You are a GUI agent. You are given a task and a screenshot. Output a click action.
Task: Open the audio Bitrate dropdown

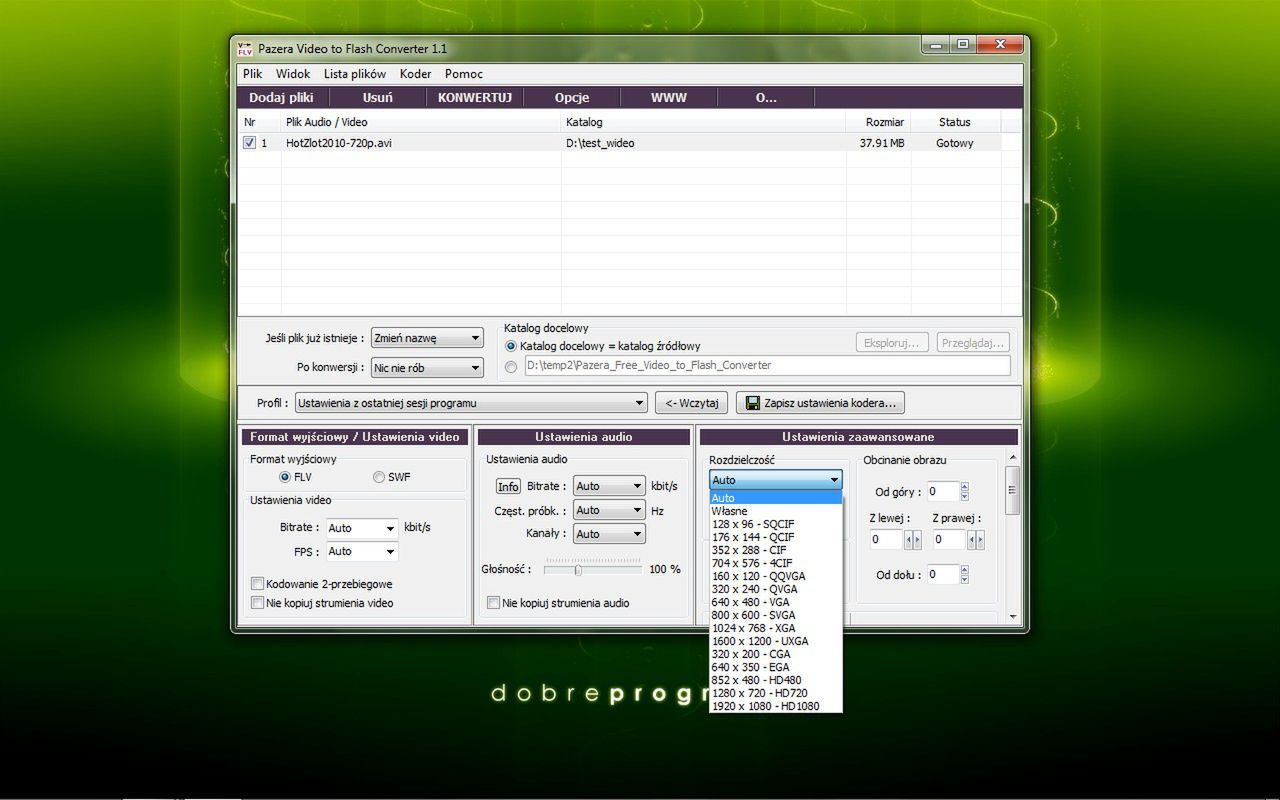(609, 486)
